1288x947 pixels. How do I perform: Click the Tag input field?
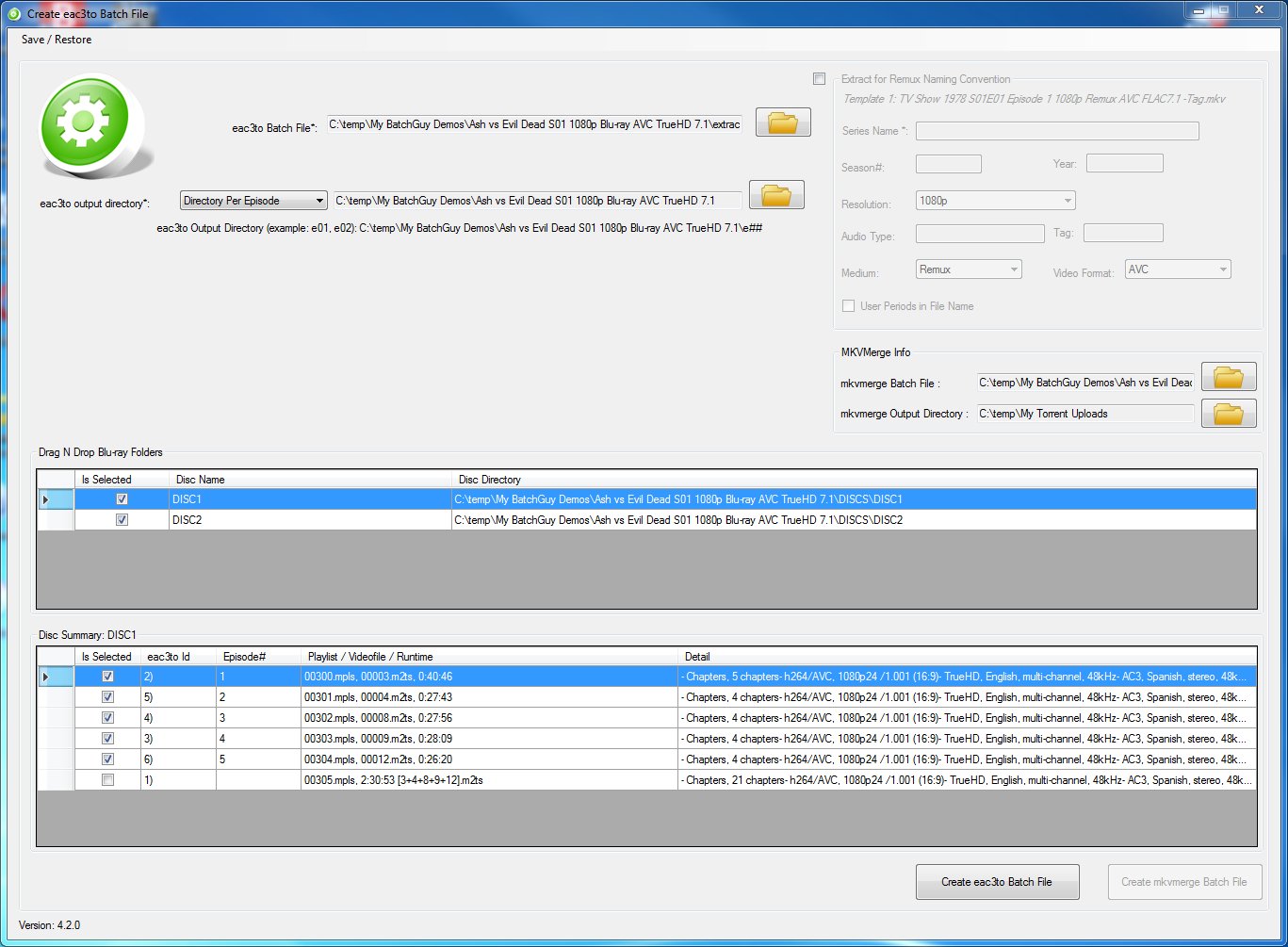point(1123,233)
